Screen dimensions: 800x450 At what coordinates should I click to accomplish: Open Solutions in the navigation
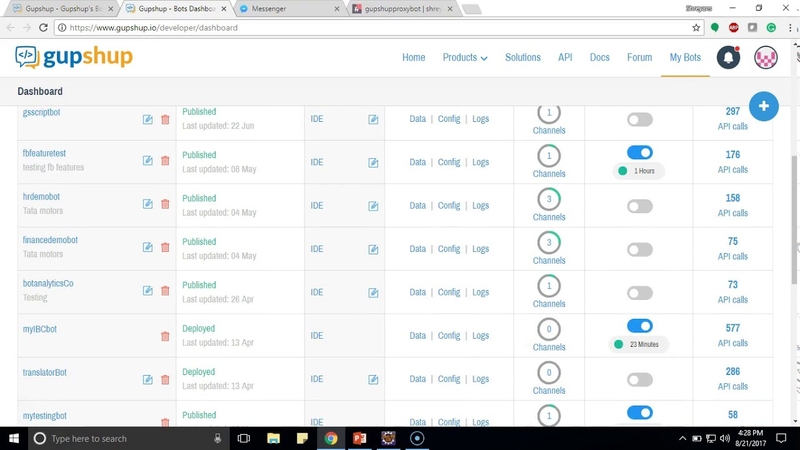pyautogui.click(x=522, y=57)
